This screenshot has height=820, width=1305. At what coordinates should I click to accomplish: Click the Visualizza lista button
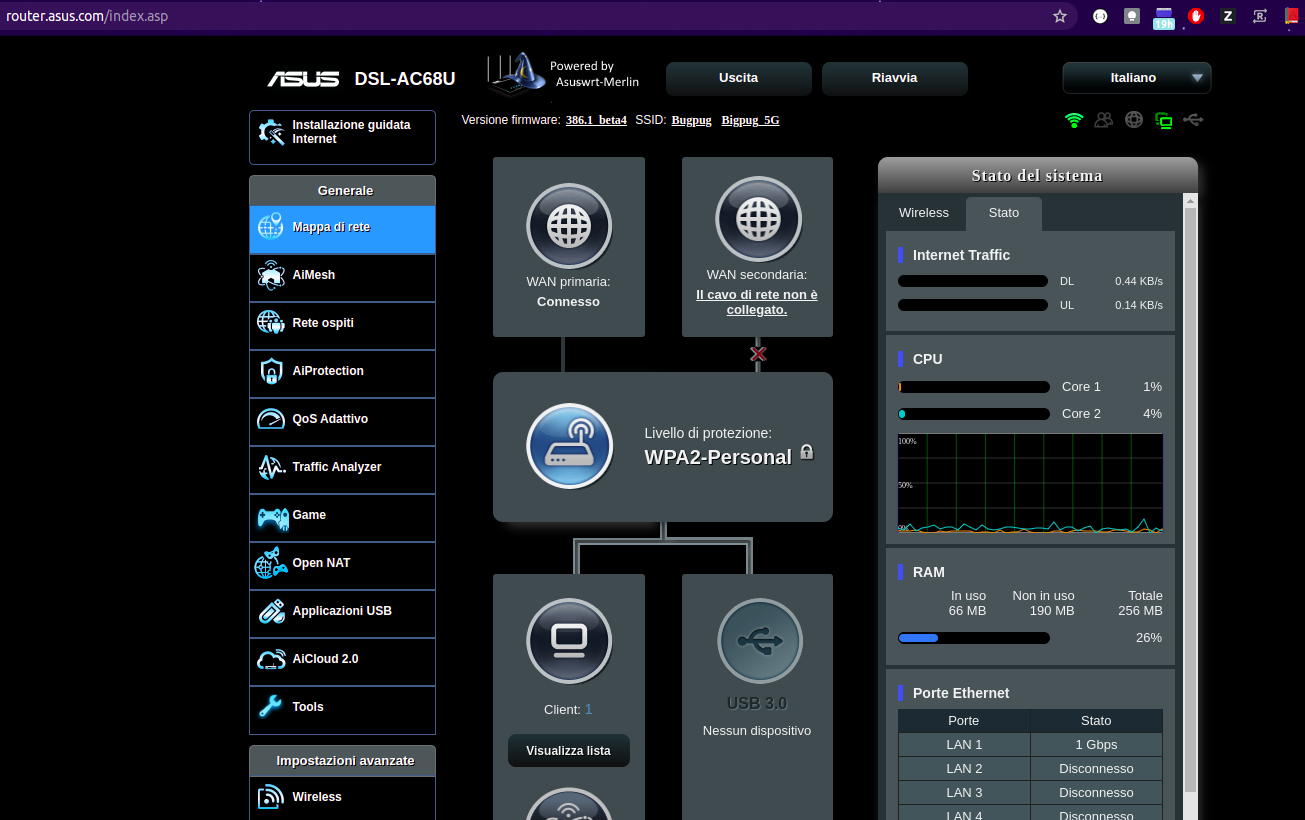(569, 751)
